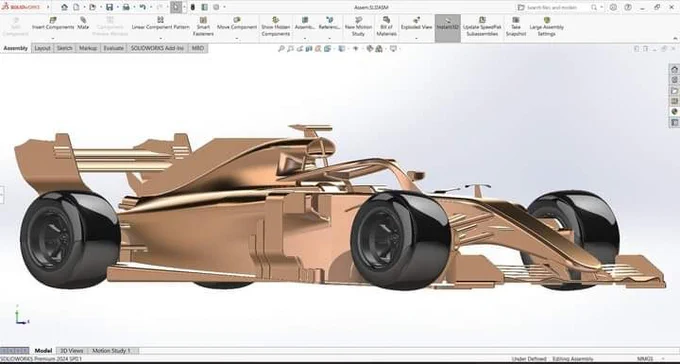Expand Move Component dropdown arrow

[237, 39]
